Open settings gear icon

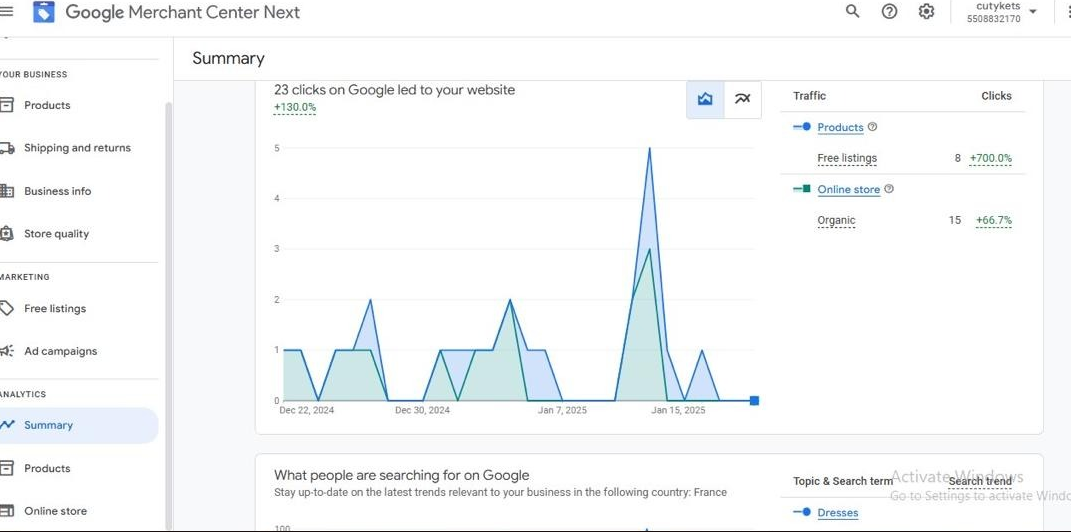[x=926, y=12]
